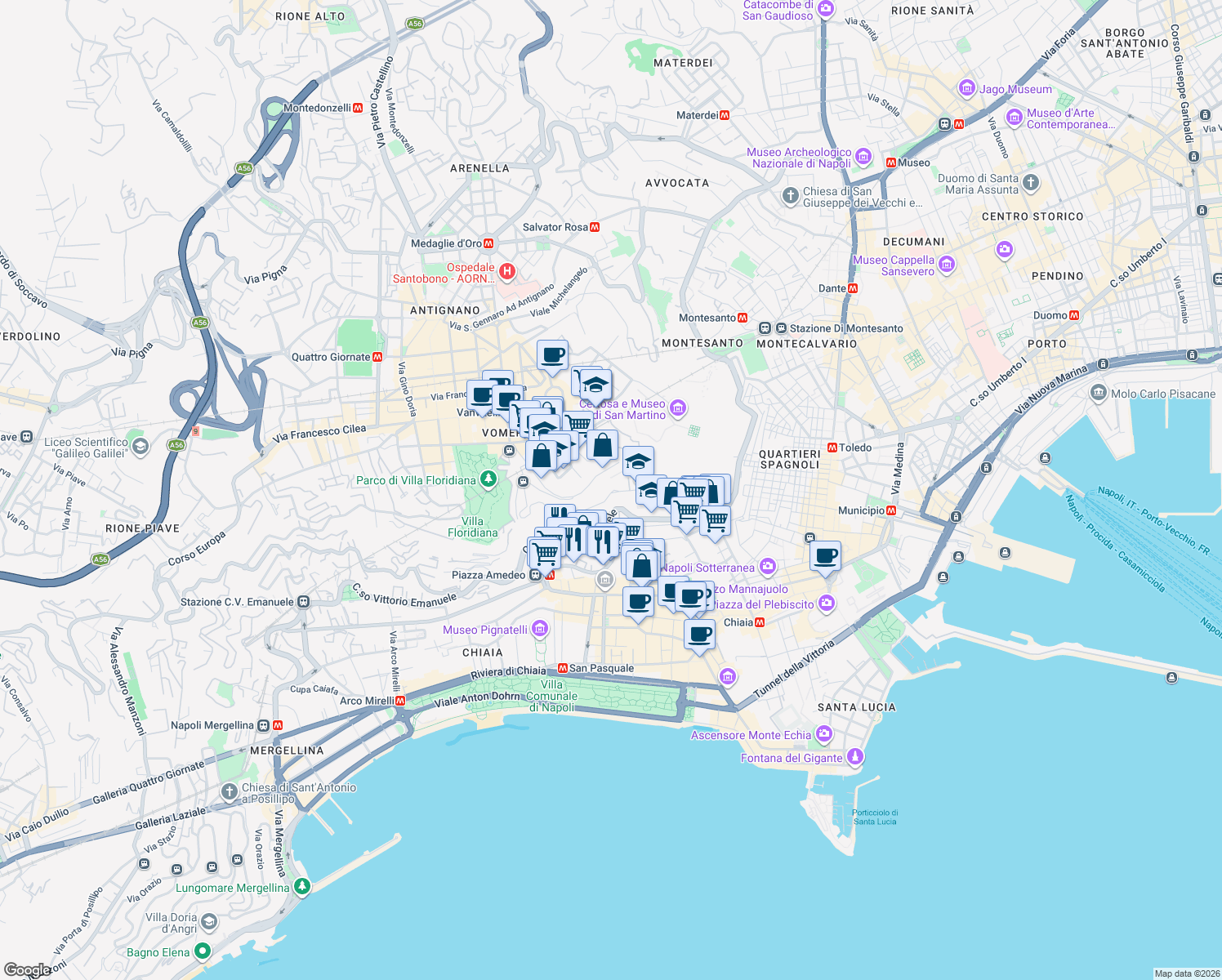
Task: Select the coffee cup marker near Via Michelangelo
Action: (x=552, y=354)
